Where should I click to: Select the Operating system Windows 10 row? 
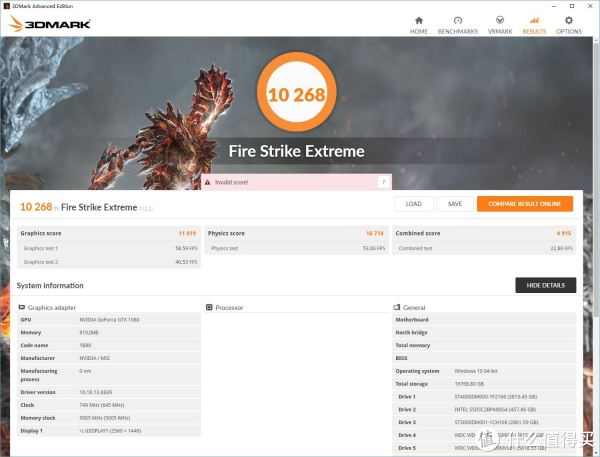(484, 371)
